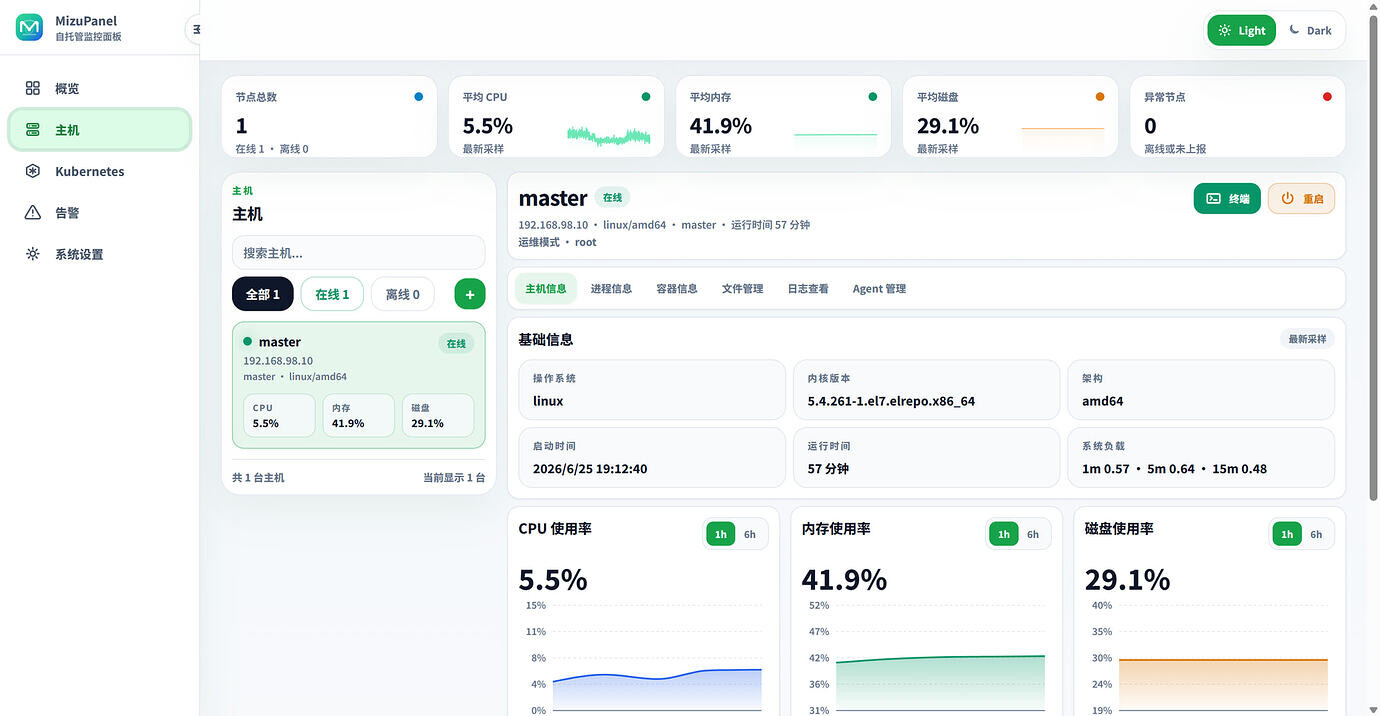The image size is (1380, 716).
Task: Click the CPU 5.5% tile in host card
Action: tap(279, 416)
